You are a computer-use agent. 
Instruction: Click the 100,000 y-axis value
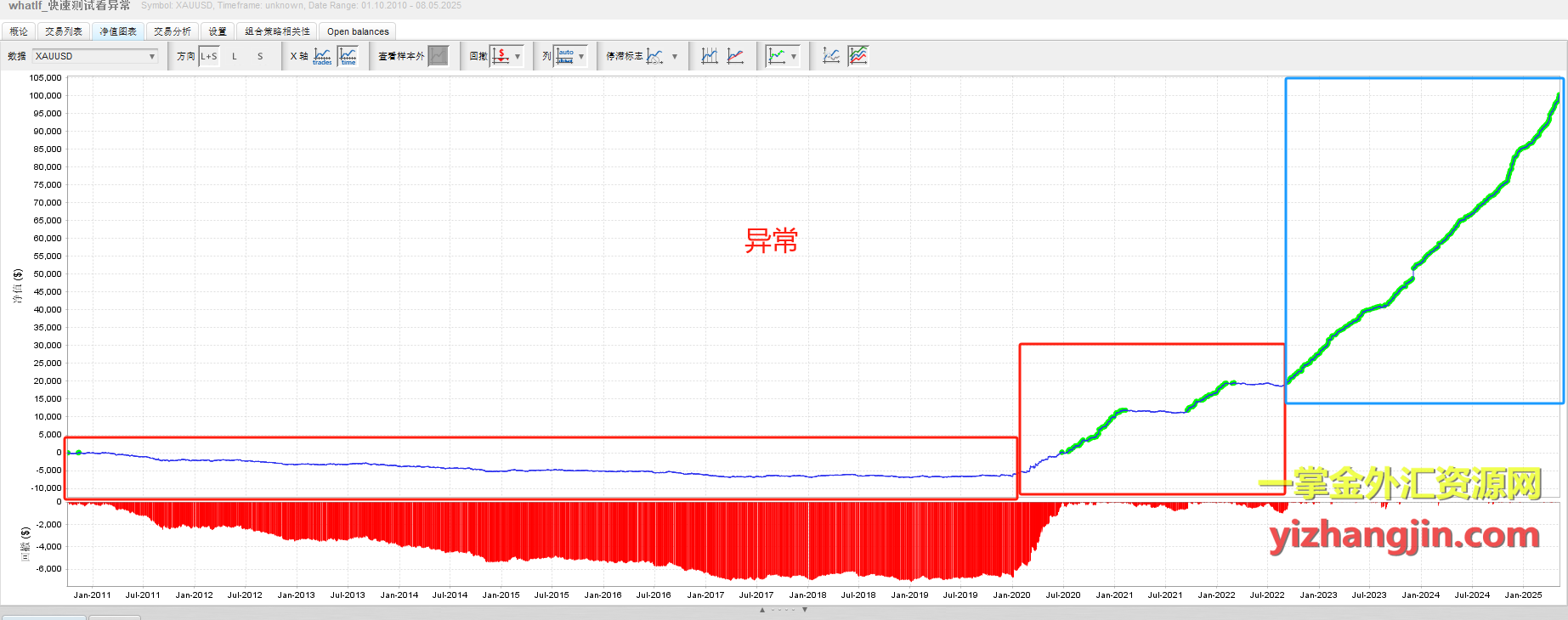pyautogui.click(x=46, y=95)
